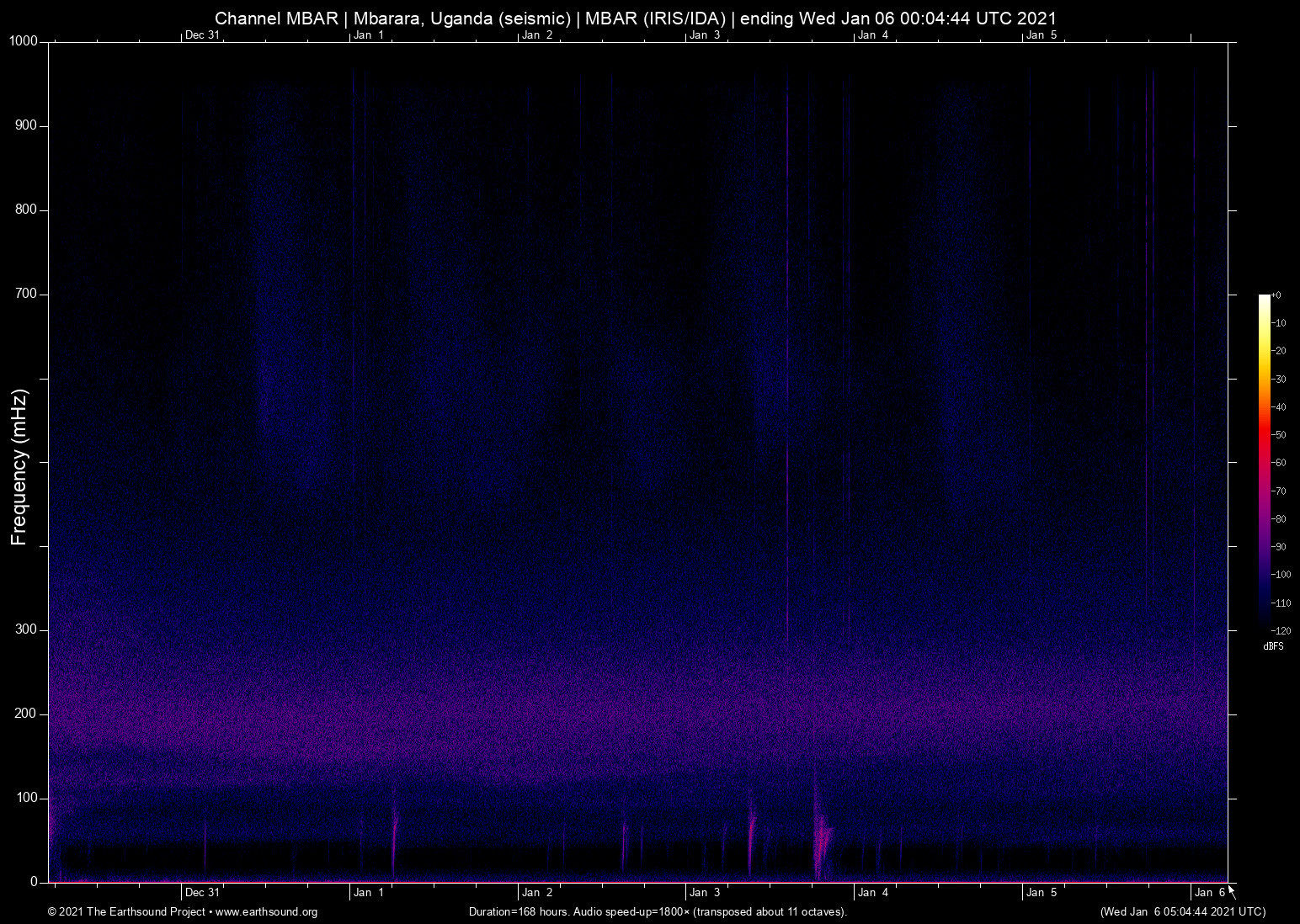This screenshot has height=924, width=1300.
Task: Select the Jan 5 marker on the bottom axis
Action: tap(1043, 892)
